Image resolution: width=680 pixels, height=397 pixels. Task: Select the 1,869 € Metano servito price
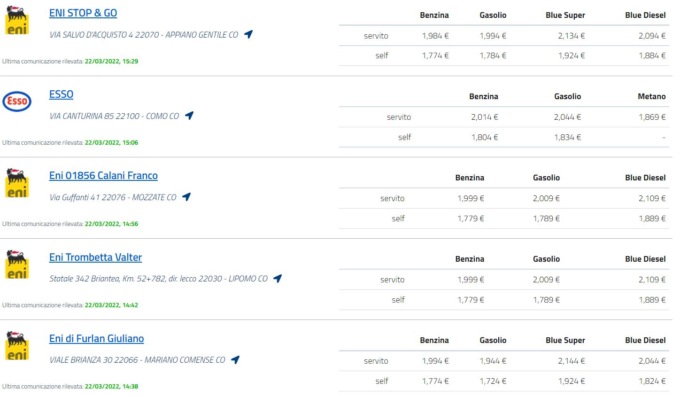tap(652, 117)
